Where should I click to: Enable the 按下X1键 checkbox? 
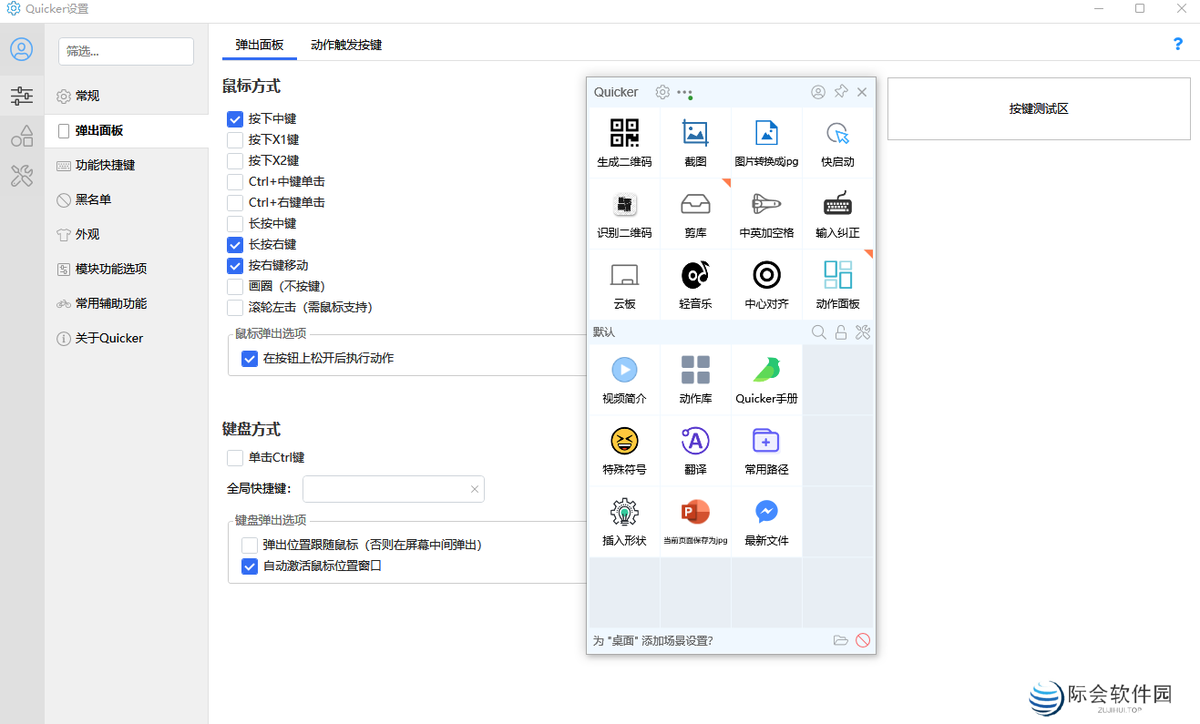coord(234,139)
